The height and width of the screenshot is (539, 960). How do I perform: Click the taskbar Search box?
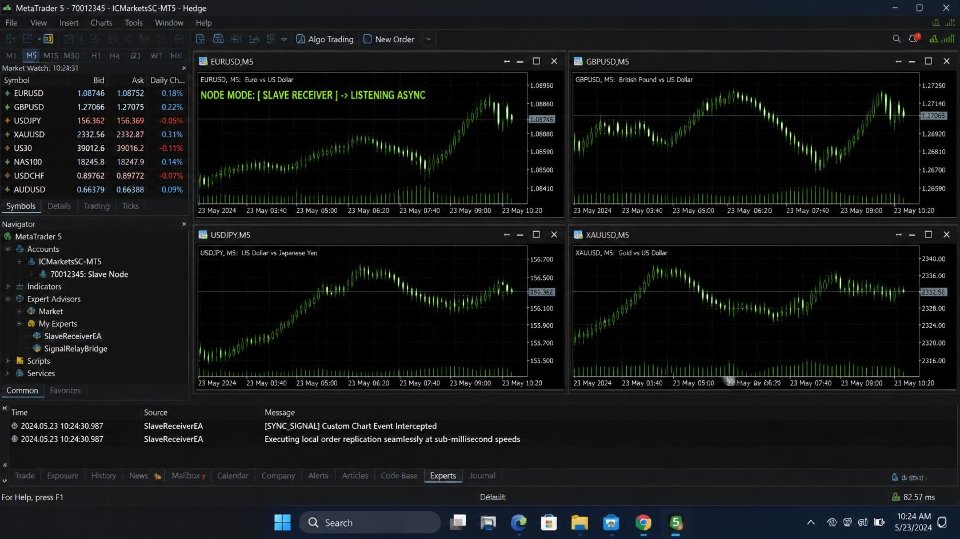point(370,522)
